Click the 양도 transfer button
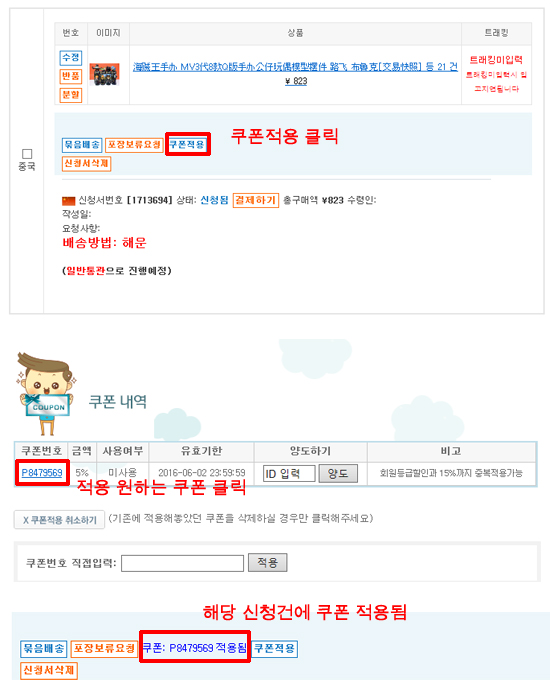The width and height of the screenshot is (550, 700). click(x=338, y=474)
